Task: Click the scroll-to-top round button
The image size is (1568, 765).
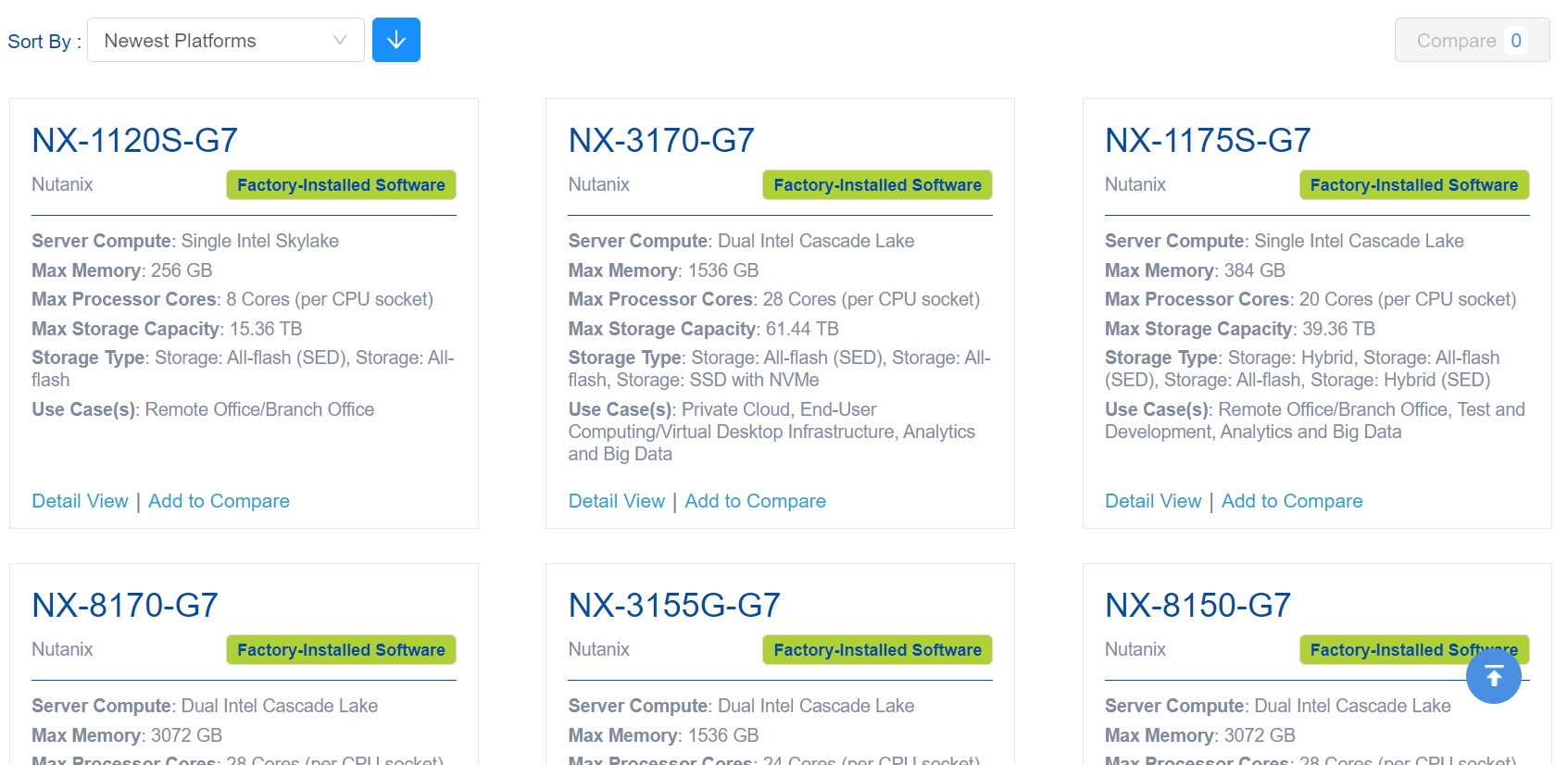Action: (x=1493, y=676)
